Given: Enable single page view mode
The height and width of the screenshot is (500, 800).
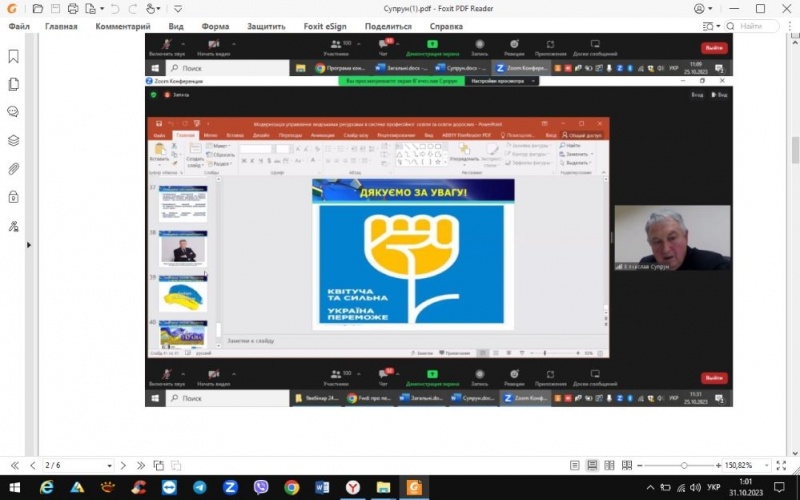Looking at the screenshot, I should tap(575, 465).
